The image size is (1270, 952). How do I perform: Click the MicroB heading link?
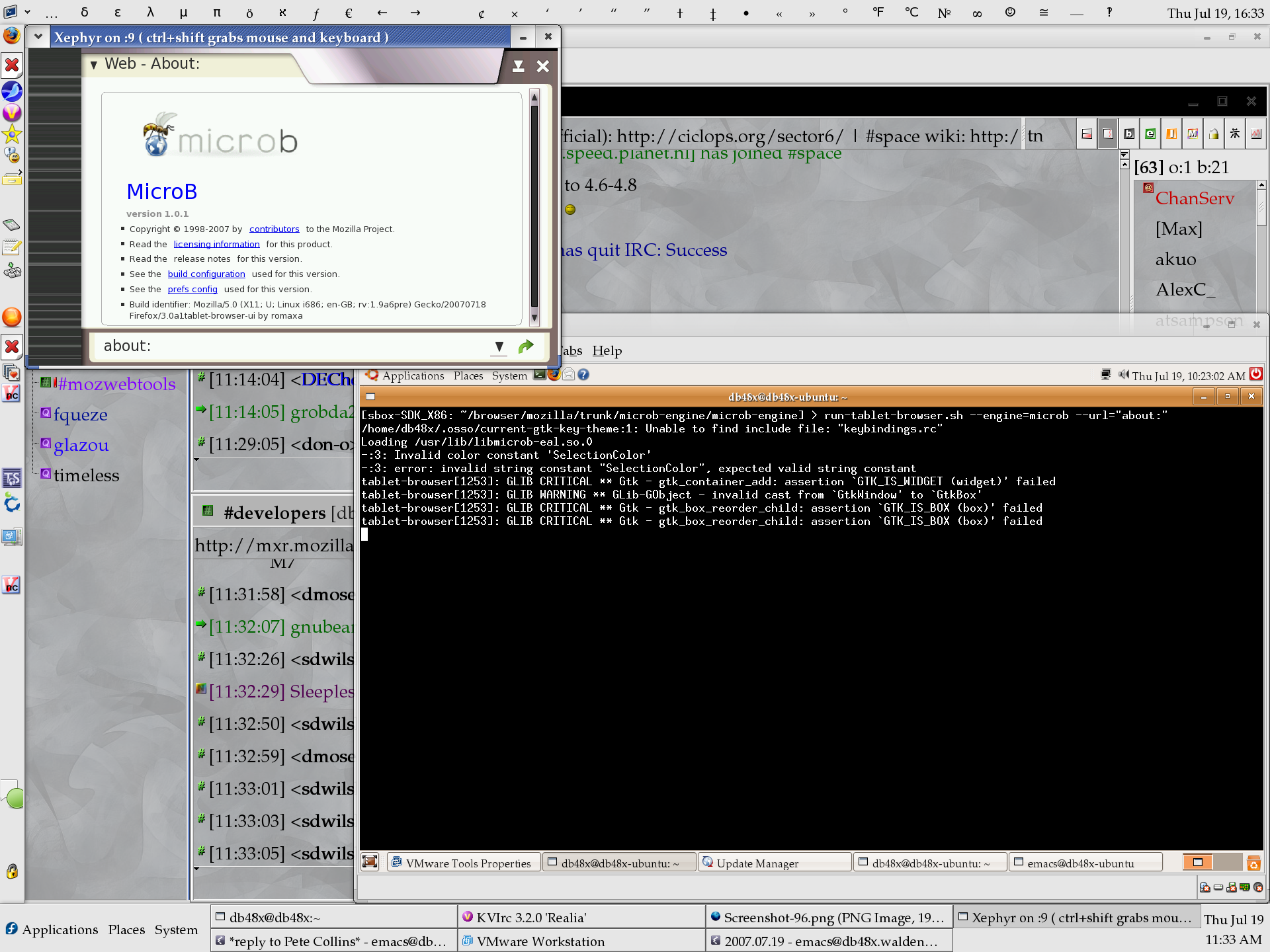point(162,192)
